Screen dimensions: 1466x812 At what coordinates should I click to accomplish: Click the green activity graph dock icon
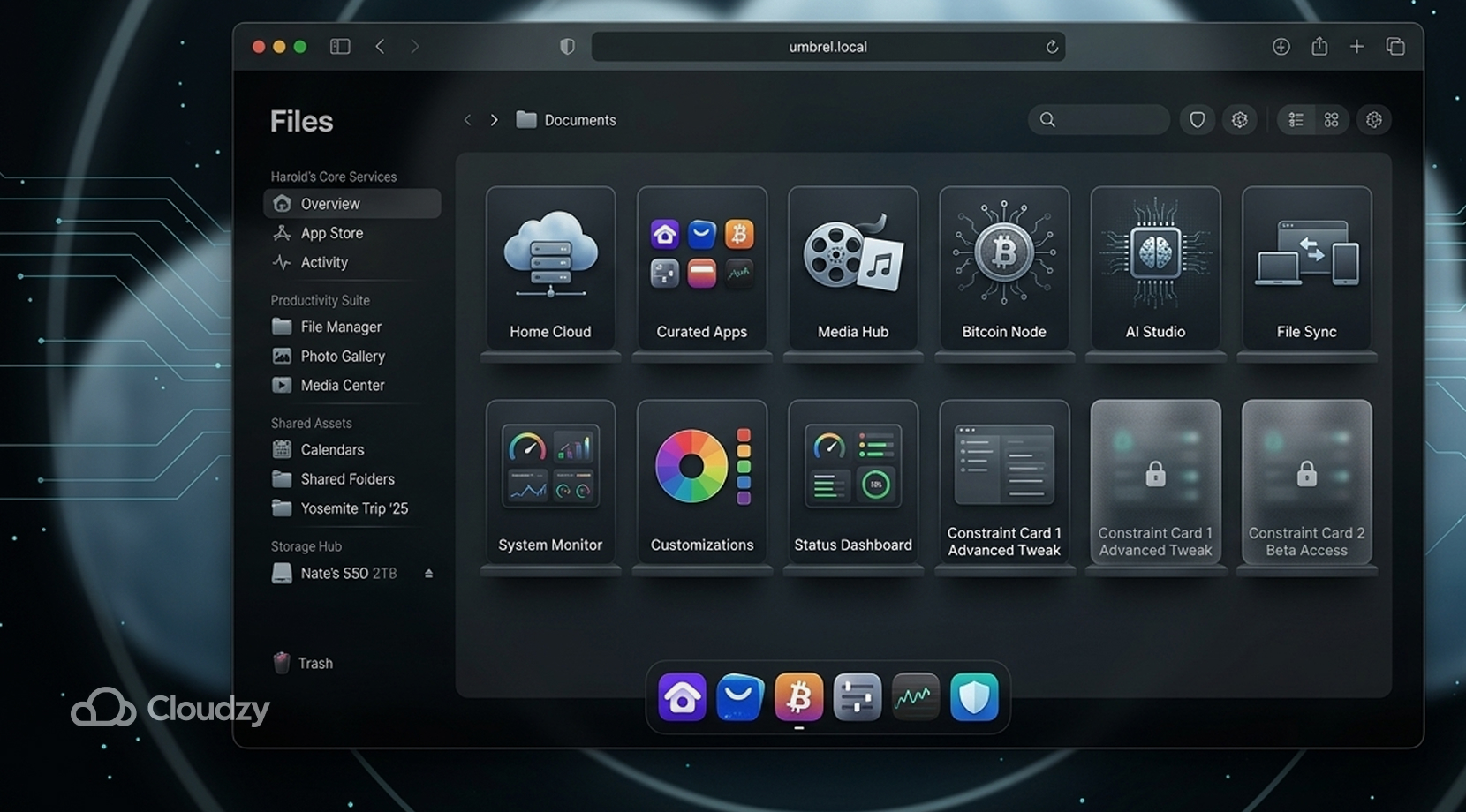pos(916,697)
